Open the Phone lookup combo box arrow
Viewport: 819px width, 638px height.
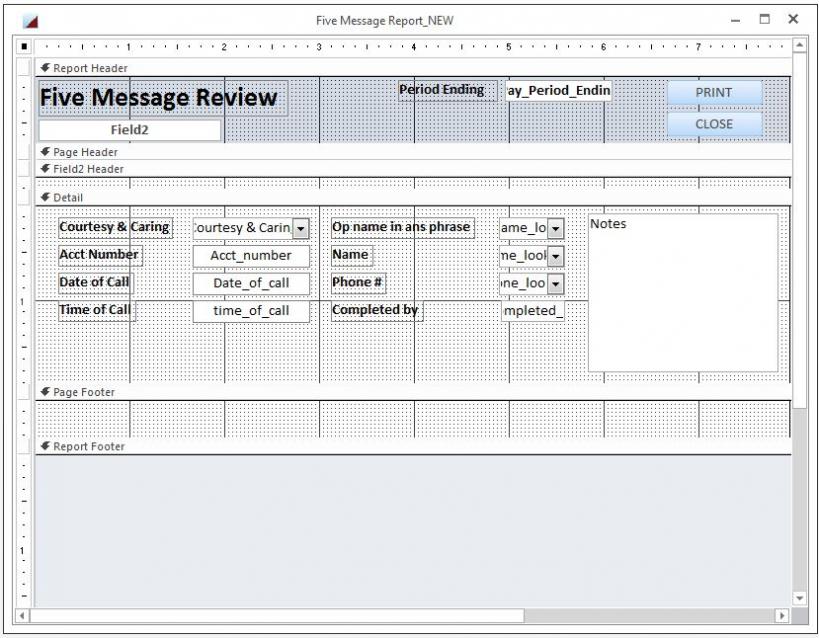click(556, 284)
